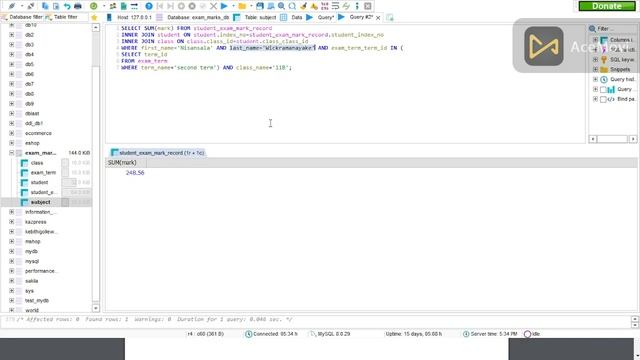The width and height of the screenshot is (640, 360).
Task: Click the load SQL file folder icon
Action: click(x=242, y=6)
